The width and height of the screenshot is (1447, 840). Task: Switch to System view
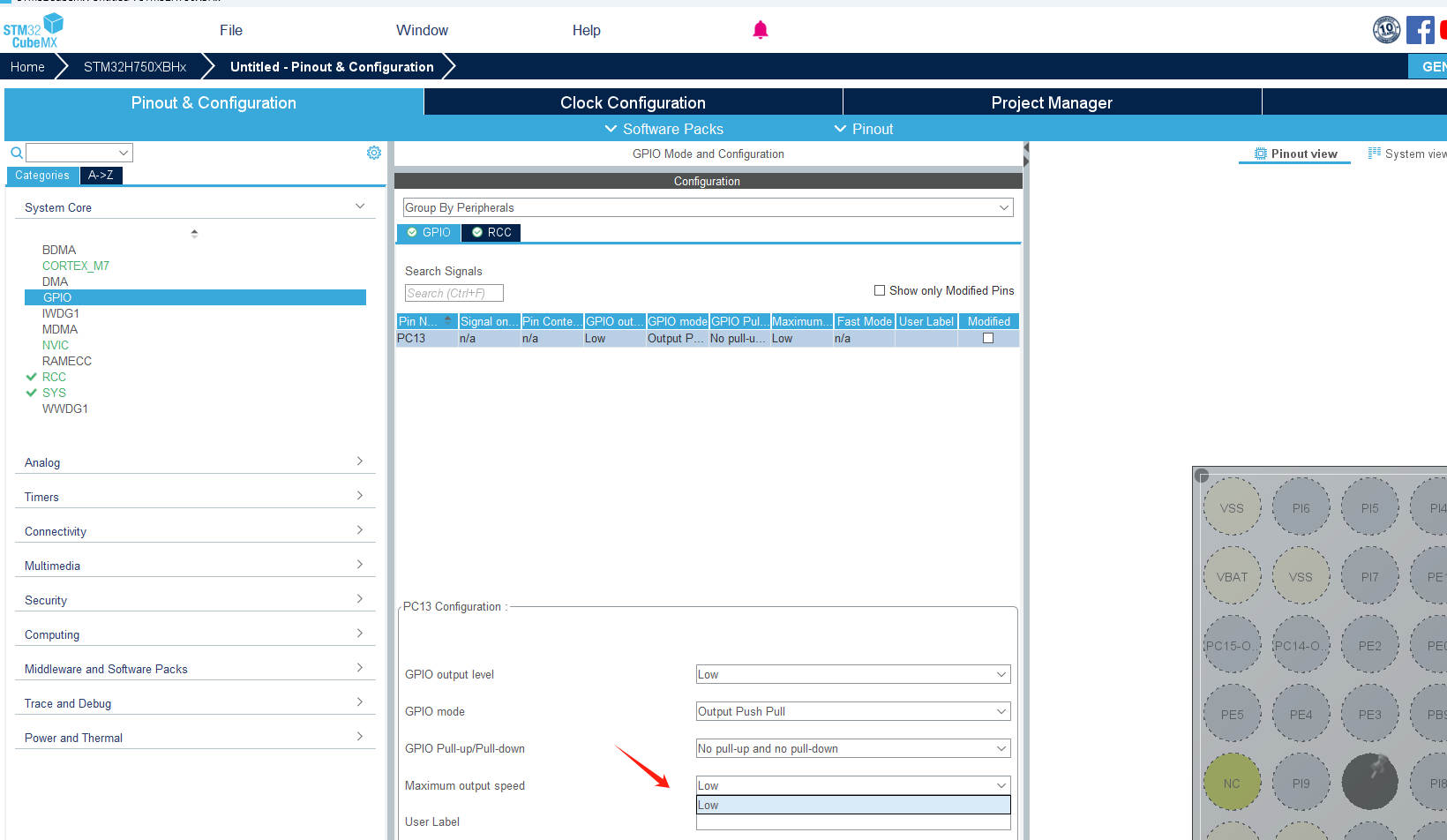tap(1407, 154)
